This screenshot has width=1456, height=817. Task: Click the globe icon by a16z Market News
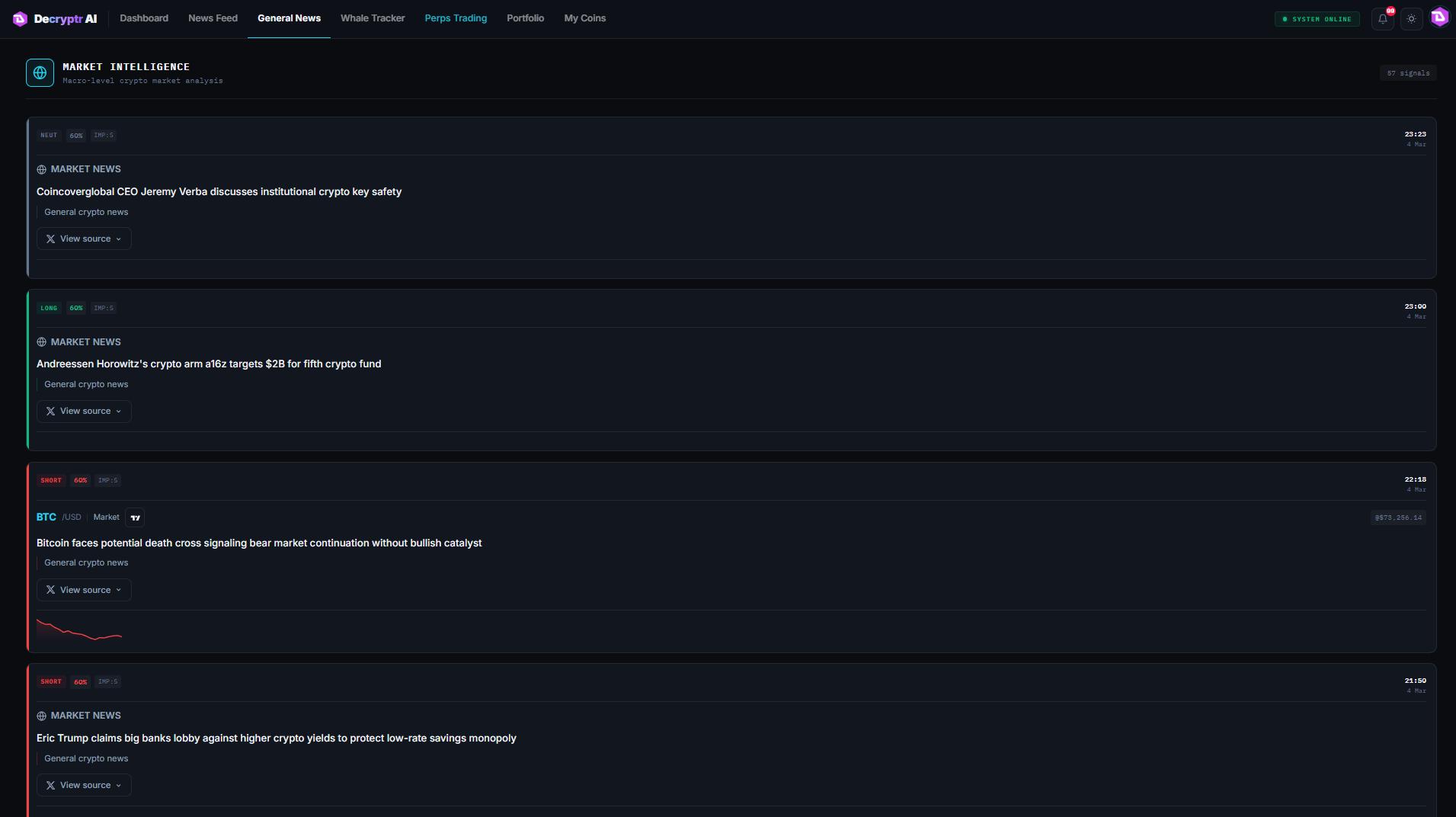tap(42, 342)
